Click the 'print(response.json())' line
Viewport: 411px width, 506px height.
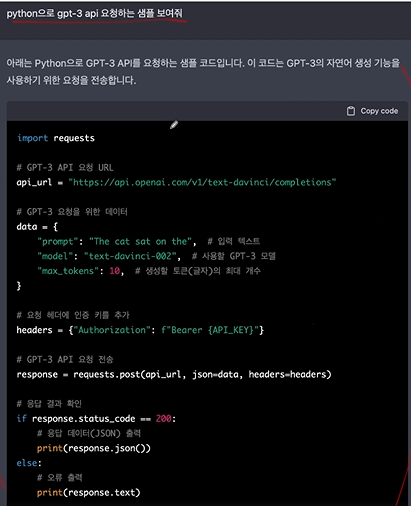[94, 448]
